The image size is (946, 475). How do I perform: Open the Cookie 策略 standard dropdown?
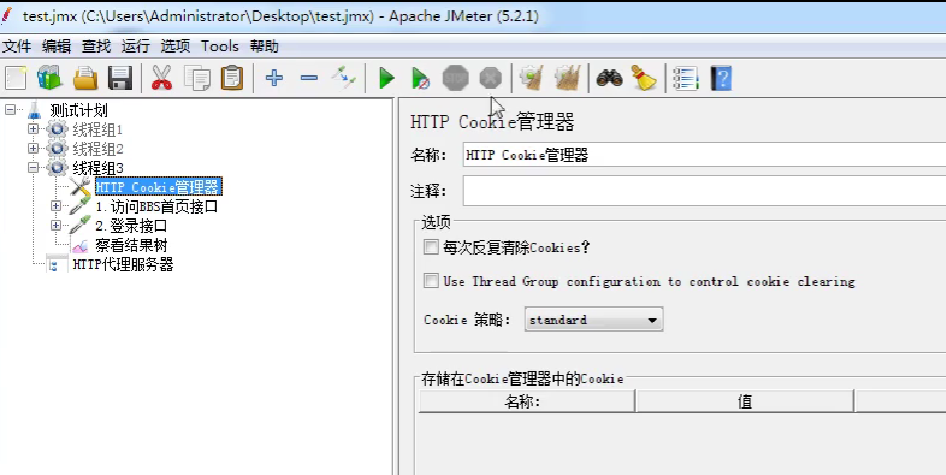(594, 320)
